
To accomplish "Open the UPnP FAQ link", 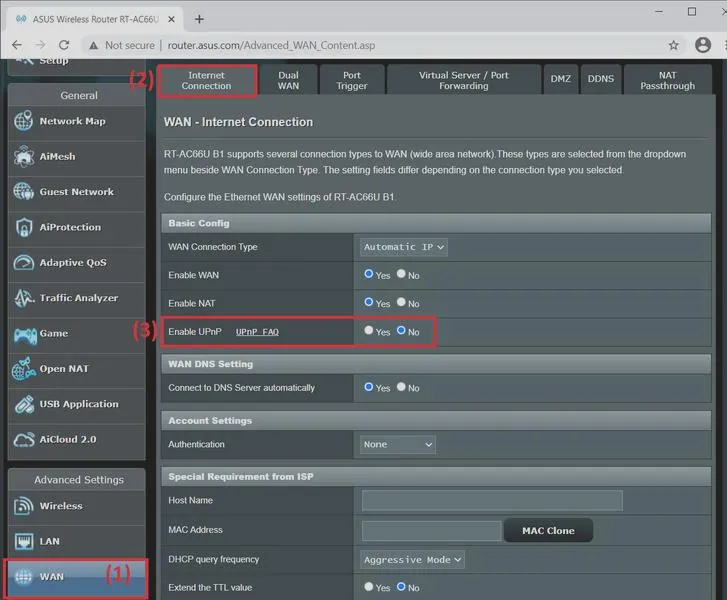I will (x=257, y=332).
